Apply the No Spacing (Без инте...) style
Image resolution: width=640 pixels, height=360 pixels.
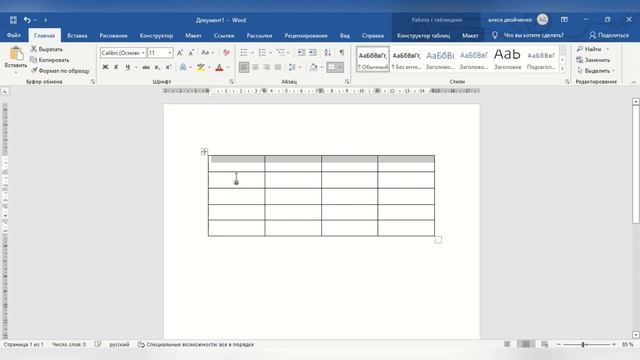[x=407, y=59]
